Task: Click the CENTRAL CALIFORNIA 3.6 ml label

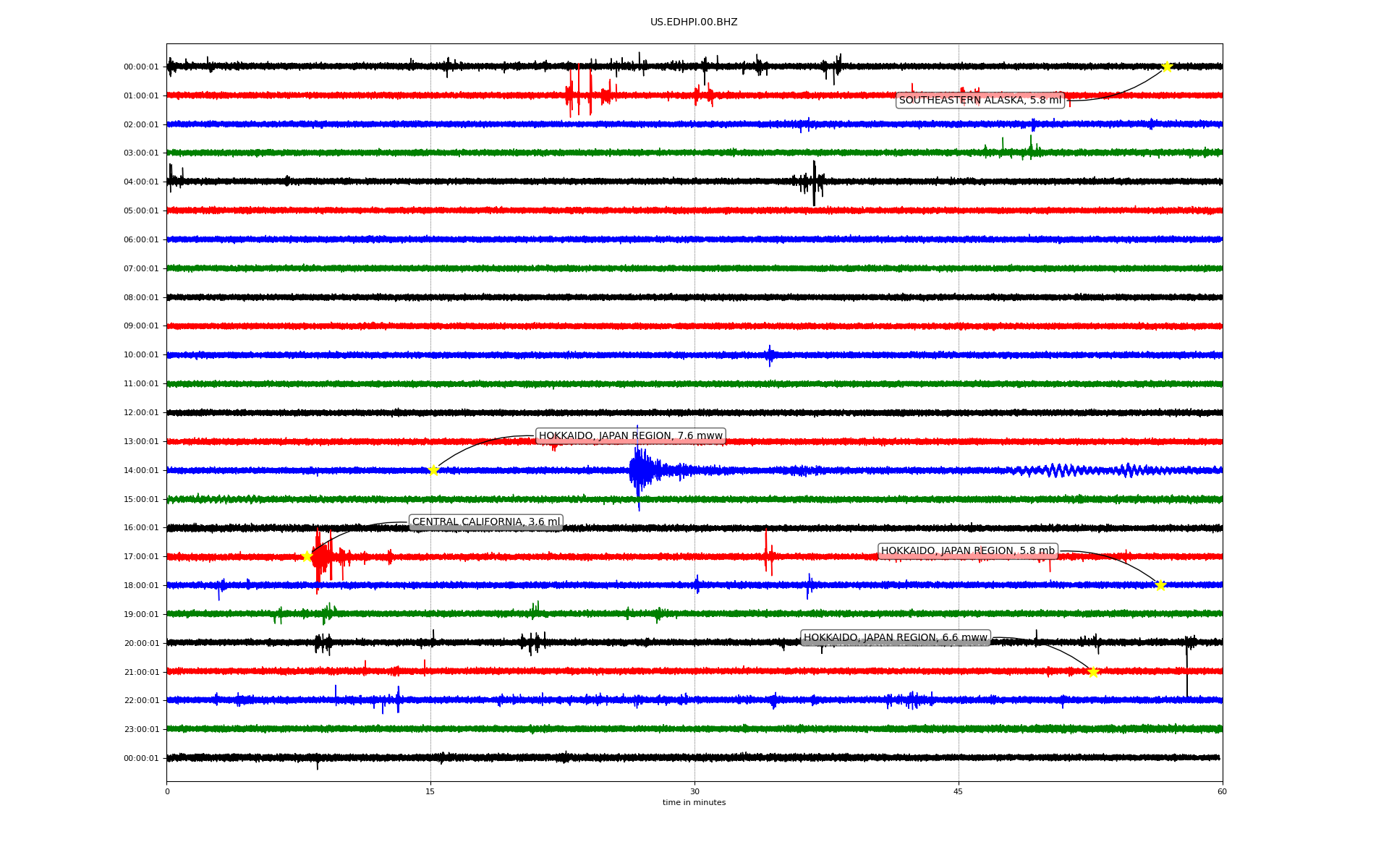Action: pos(485,522)
